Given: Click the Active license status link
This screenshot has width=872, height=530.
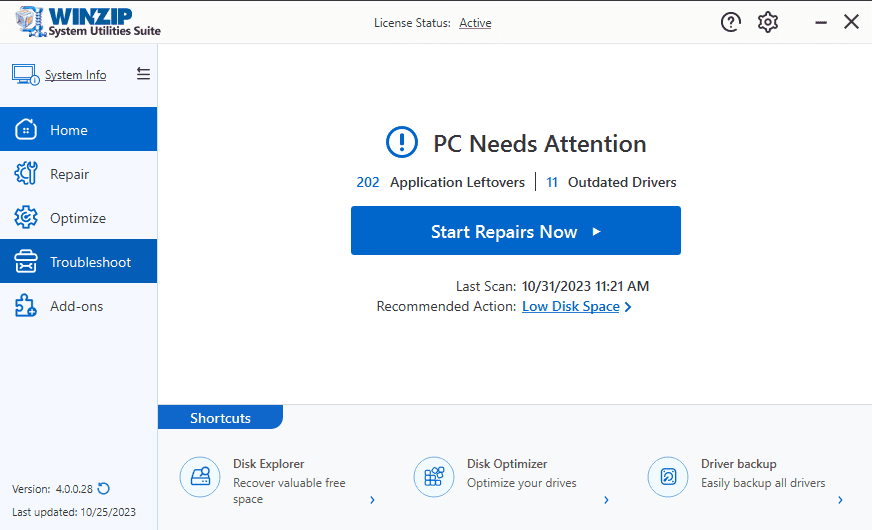Looking at the screenshot, I should coord(475,23).
